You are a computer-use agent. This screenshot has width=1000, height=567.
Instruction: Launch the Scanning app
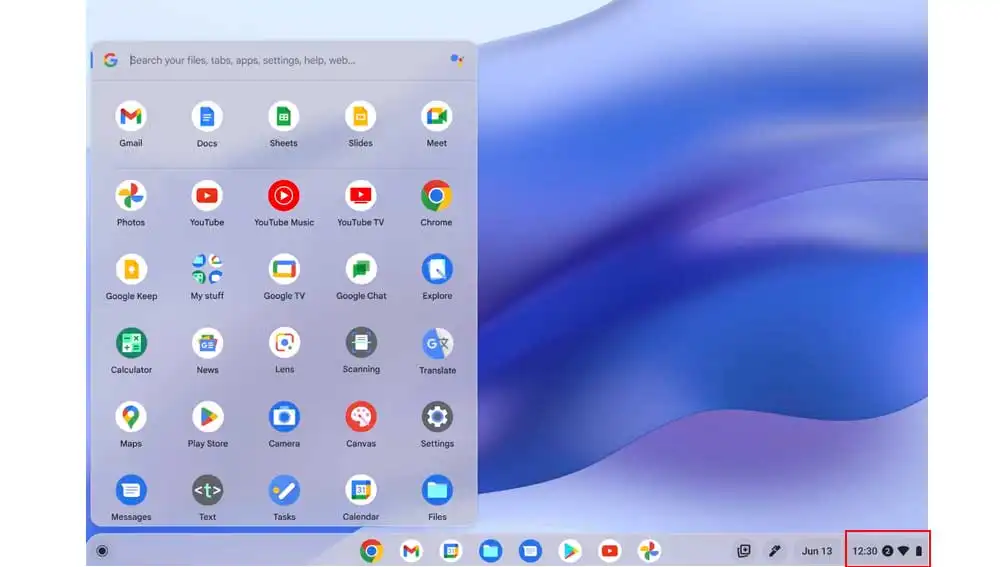pyautogui.click(x=361, y=342)
